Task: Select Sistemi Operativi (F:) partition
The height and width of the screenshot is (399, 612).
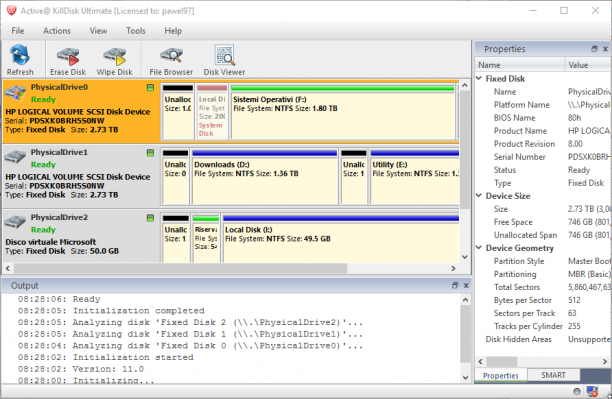Action: [x=343, y=112]
